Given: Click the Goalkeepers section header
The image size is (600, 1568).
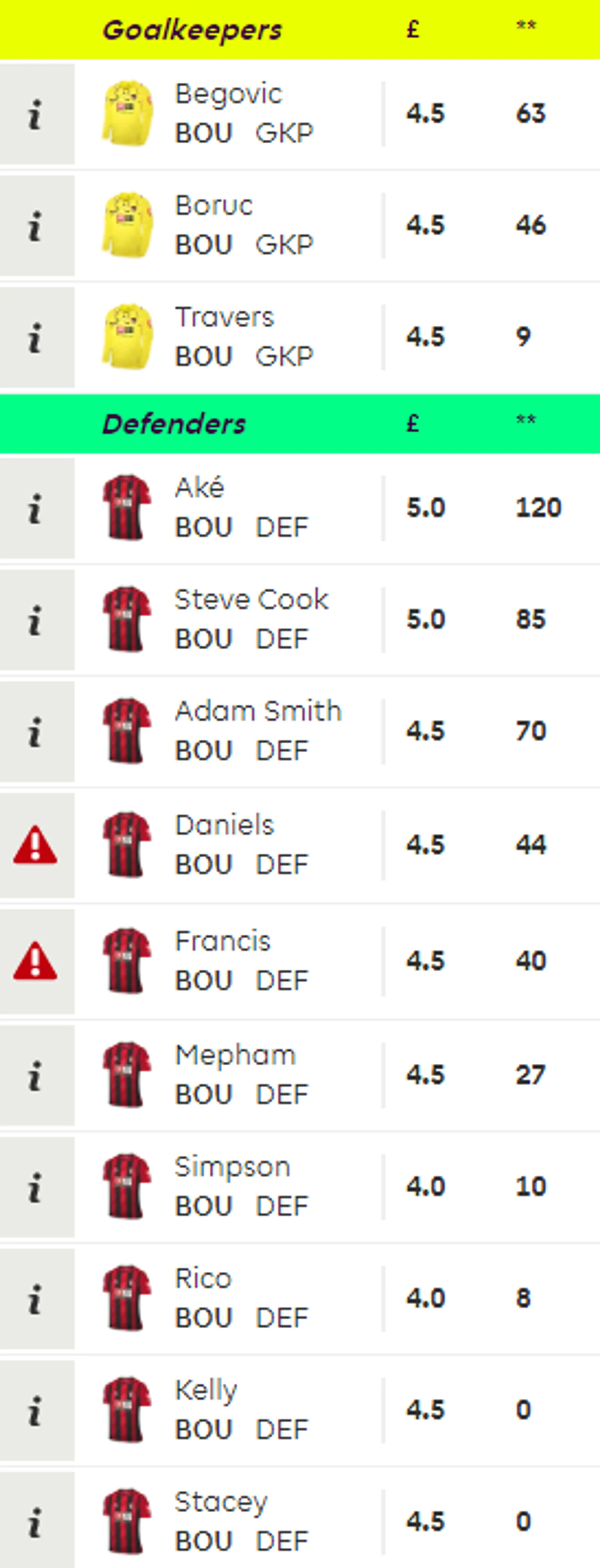Looking at the screenshot, I should (192, 29).
